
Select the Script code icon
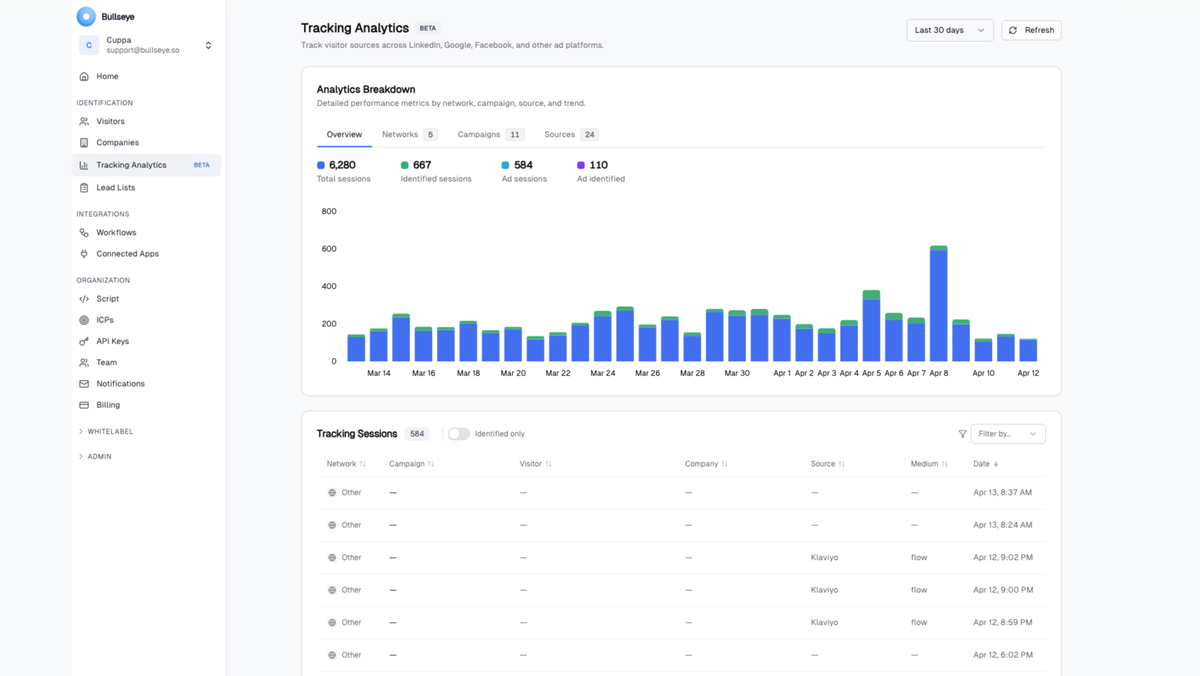pyautogui.click(x=84, y=298)
